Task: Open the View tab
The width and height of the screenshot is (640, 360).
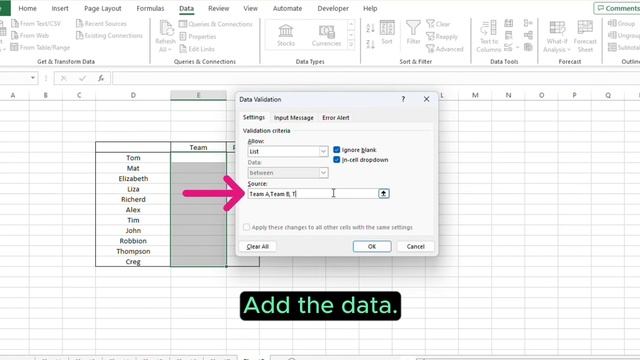Action: 250,8
